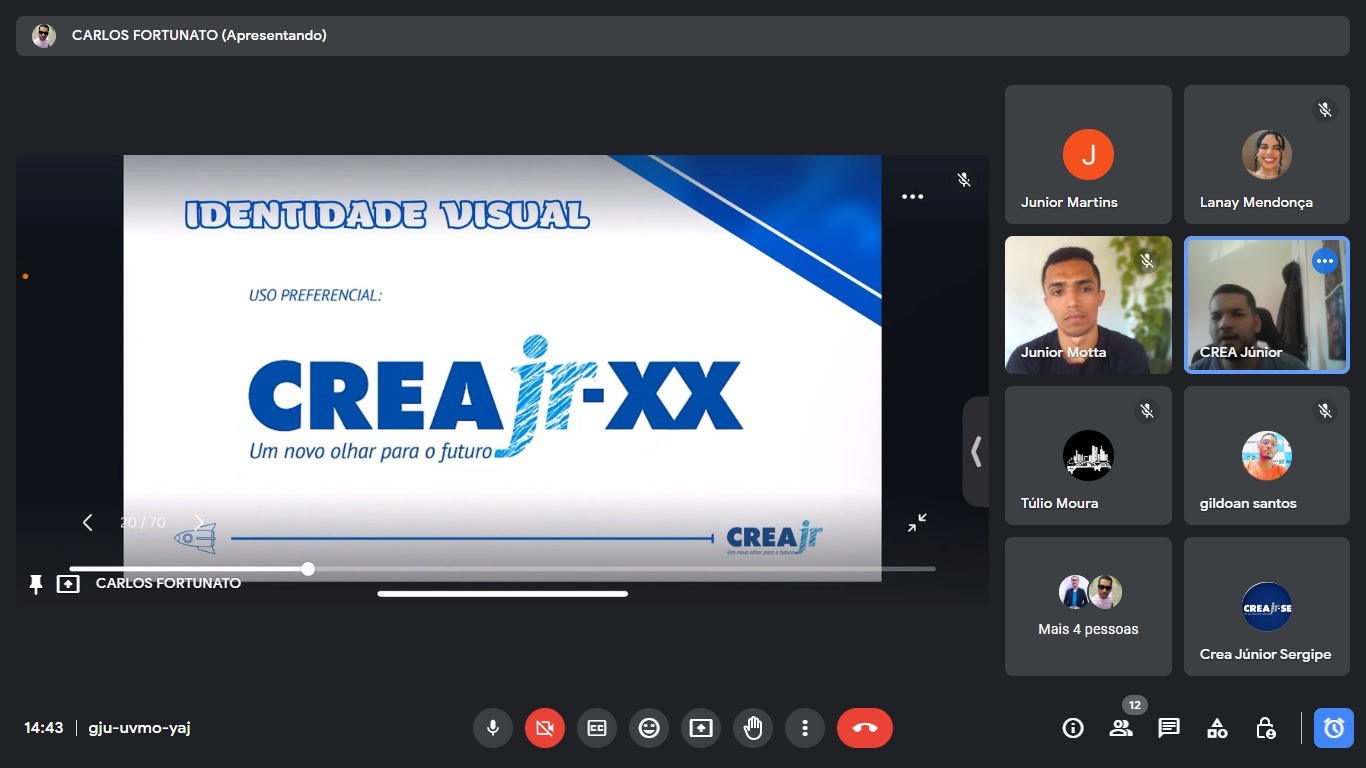Go to previous slide arrow
Image resolution: width=1366 pixels, height=768 pixels.
tap(88, 522)
